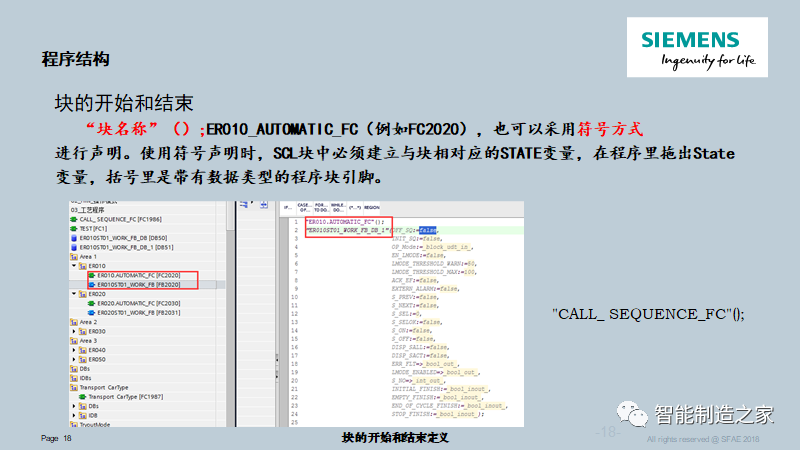Click "ER010ST01_WORK_FB_DB_1" text on code line 2

(347, 231)
